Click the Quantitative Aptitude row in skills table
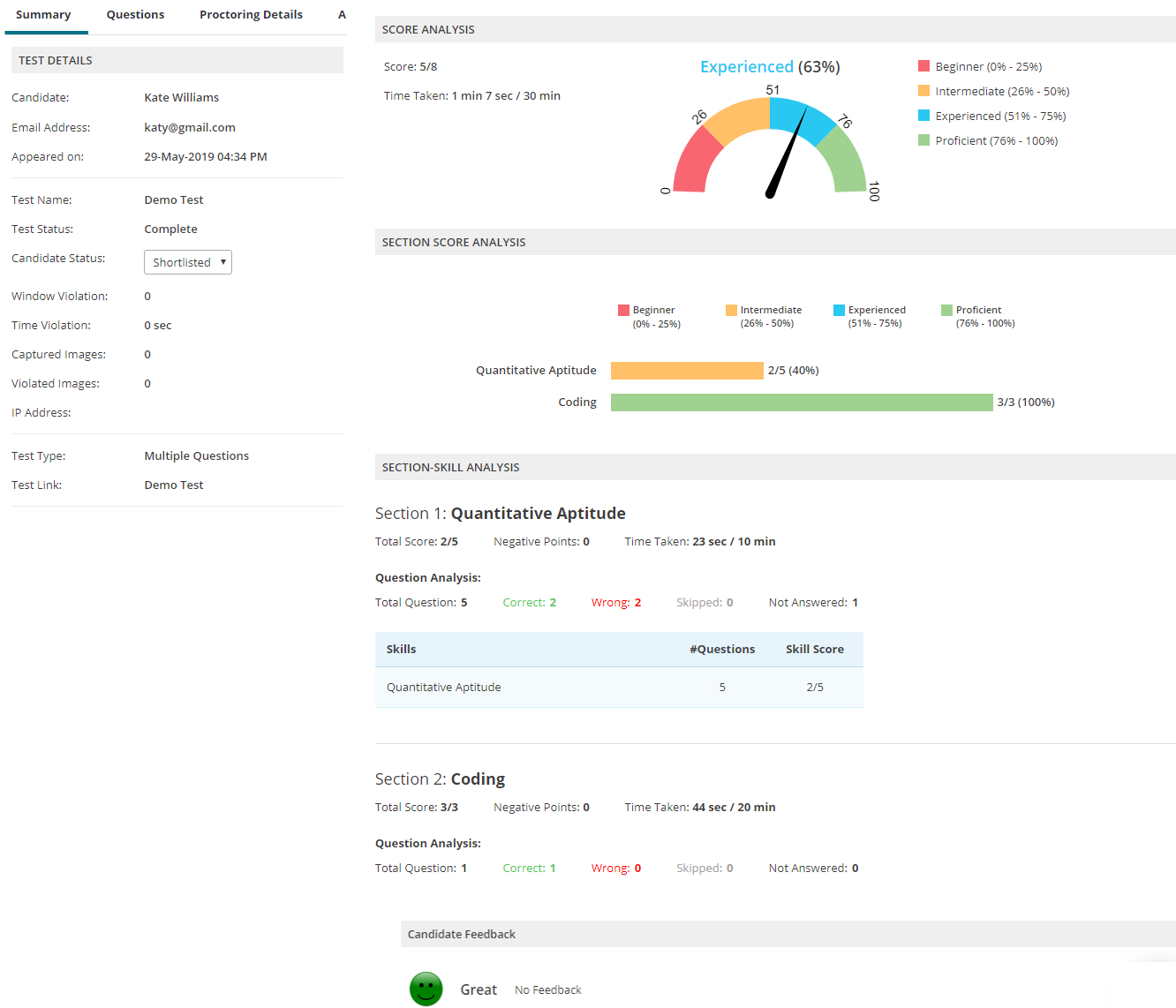Viewport: 1176px width, 1008px height. (619, 687)
